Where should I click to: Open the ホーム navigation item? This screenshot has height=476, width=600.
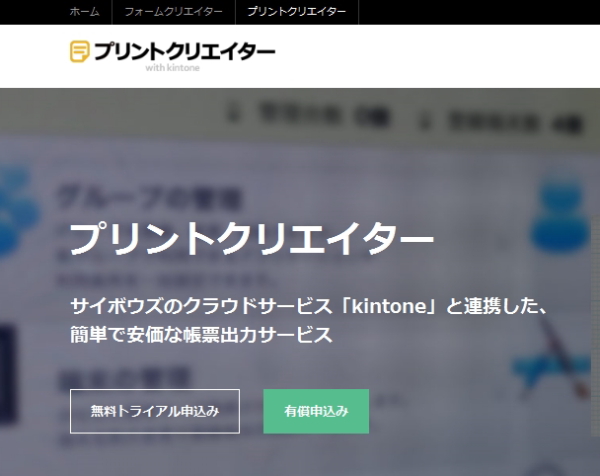point(84,12)
